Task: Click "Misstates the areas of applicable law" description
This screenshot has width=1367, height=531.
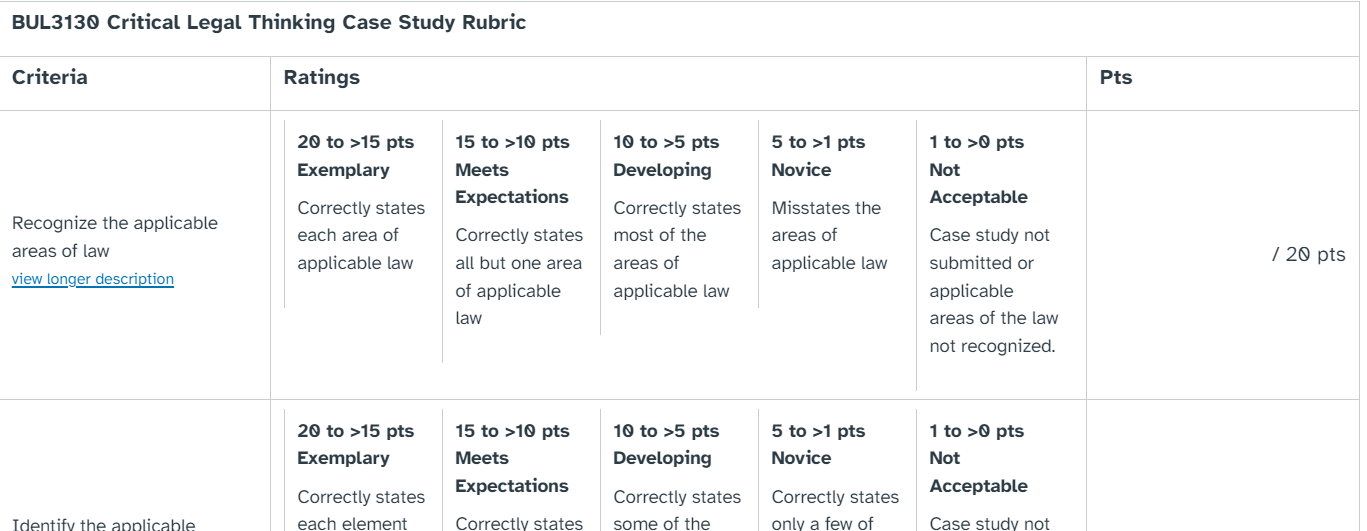Action: tap(828, 236)
